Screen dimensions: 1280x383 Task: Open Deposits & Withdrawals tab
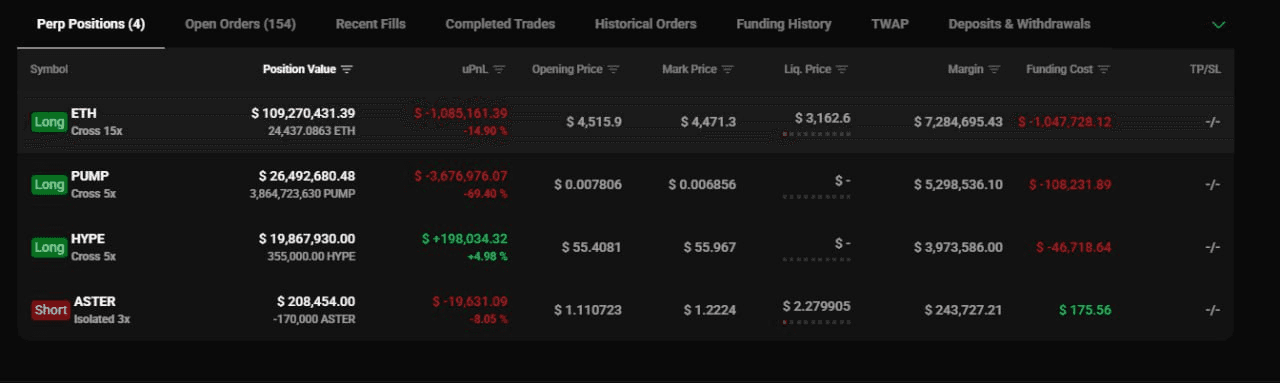click(1020, 24)
